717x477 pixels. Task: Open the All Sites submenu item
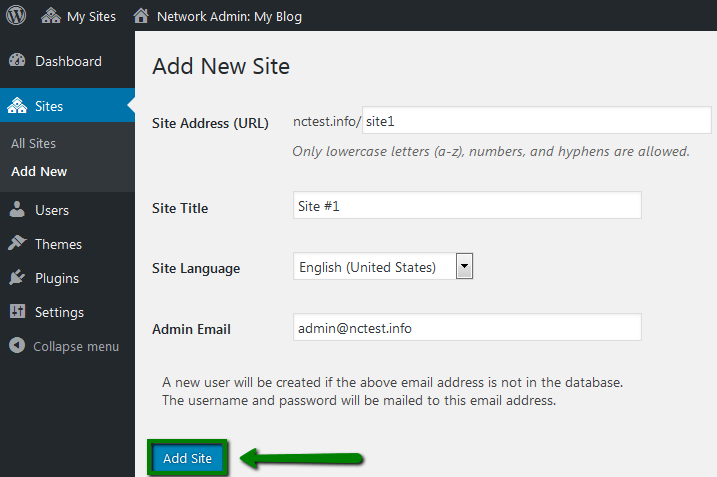[33, 144]
